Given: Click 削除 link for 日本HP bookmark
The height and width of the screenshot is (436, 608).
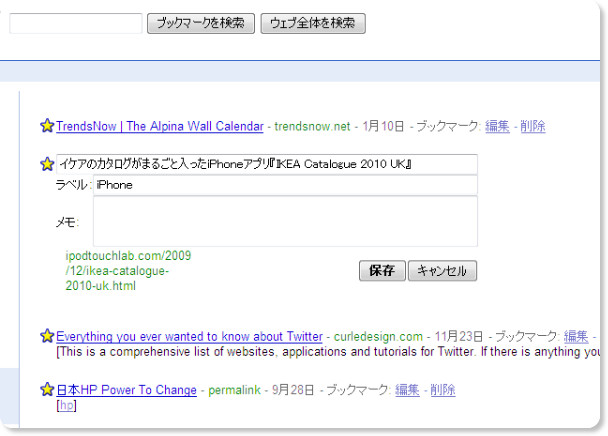Looking at the screenshot, I should (443, 390).
